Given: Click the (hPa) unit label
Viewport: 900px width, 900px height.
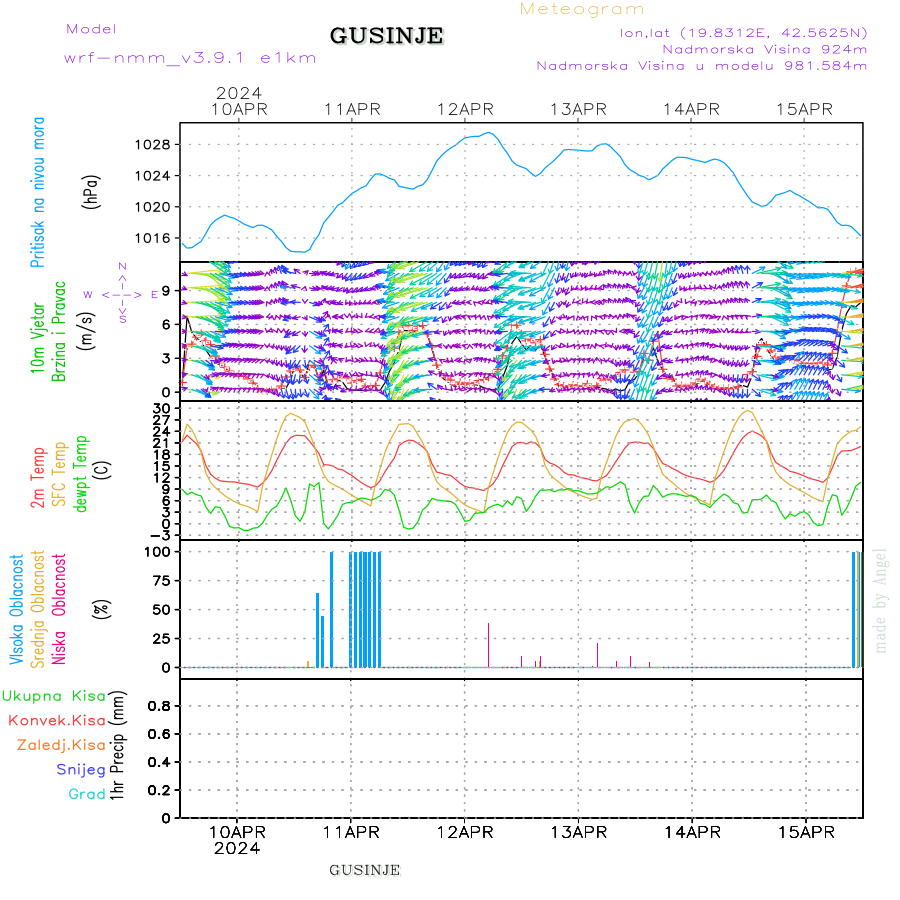Looking at the screenshot, I should pos(91,192).
